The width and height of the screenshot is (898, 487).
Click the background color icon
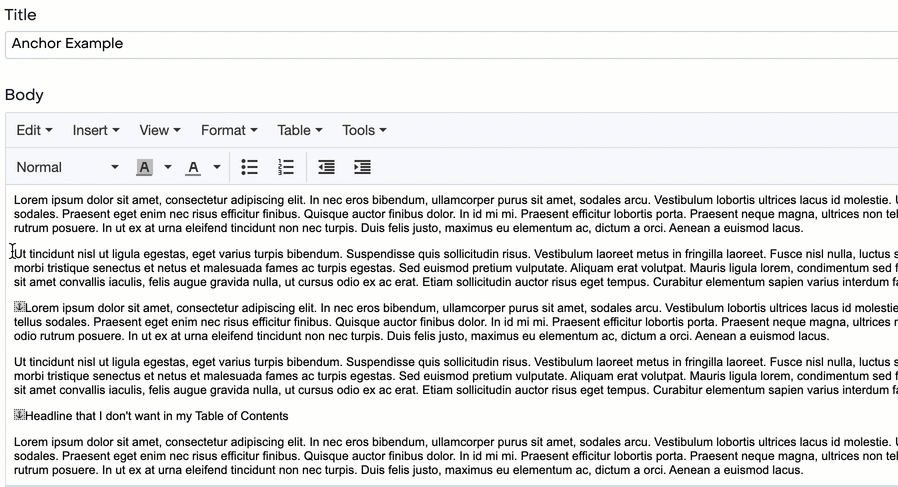(x=145, y=167)
